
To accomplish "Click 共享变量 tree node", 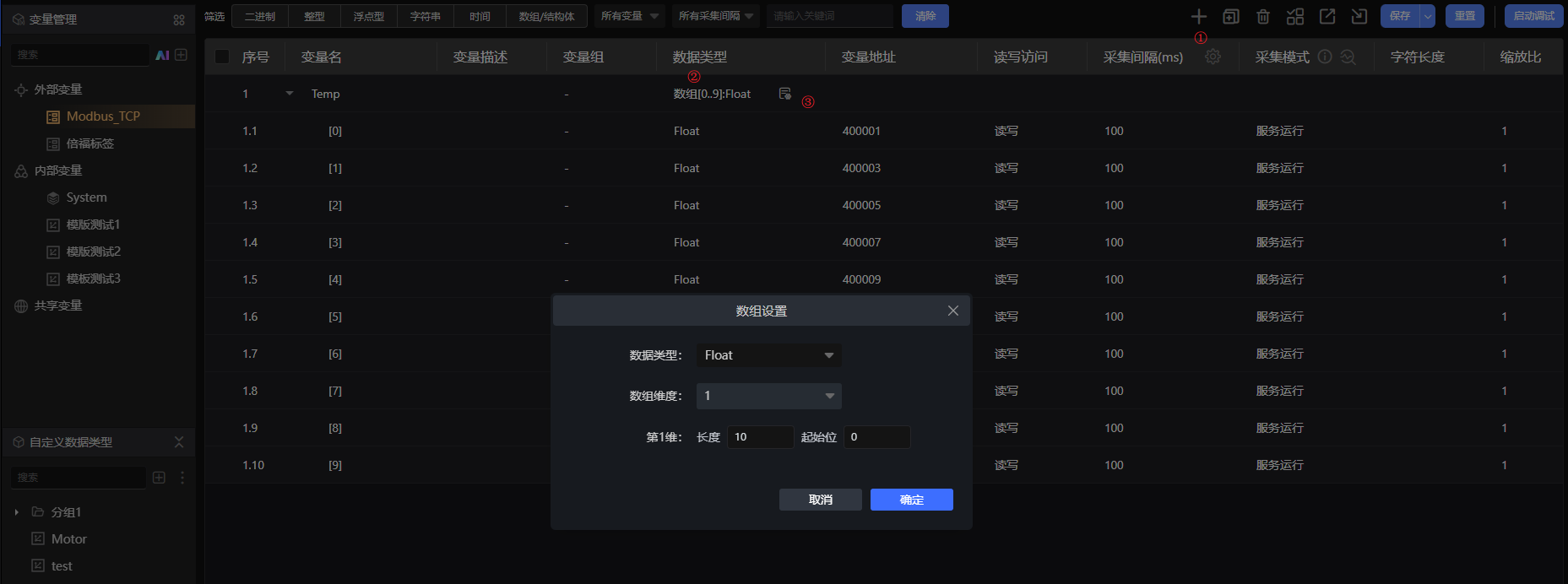I will (x=57, y=306).
